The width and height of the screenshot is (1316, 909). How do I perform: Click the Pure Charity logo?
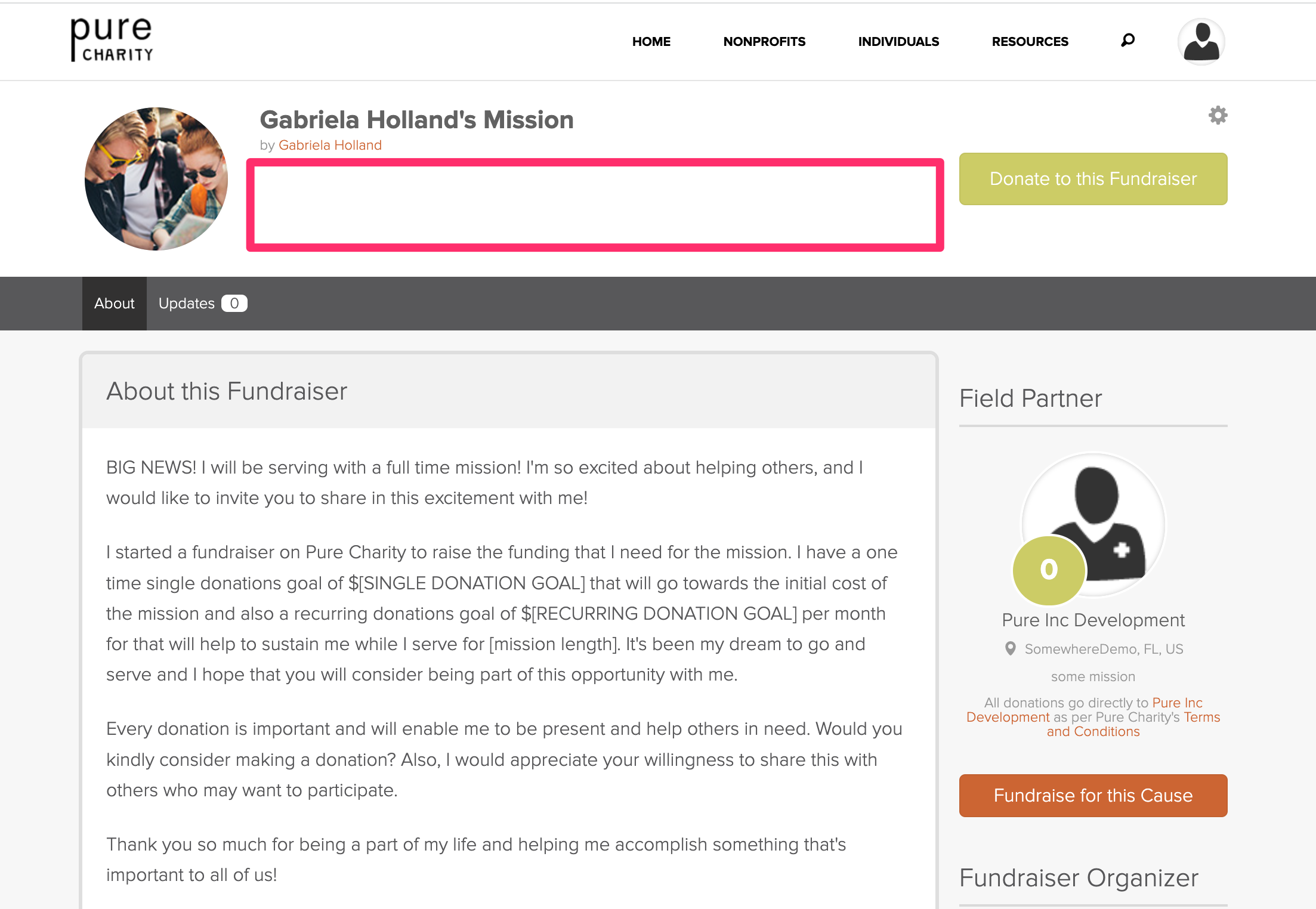[112, 39]
